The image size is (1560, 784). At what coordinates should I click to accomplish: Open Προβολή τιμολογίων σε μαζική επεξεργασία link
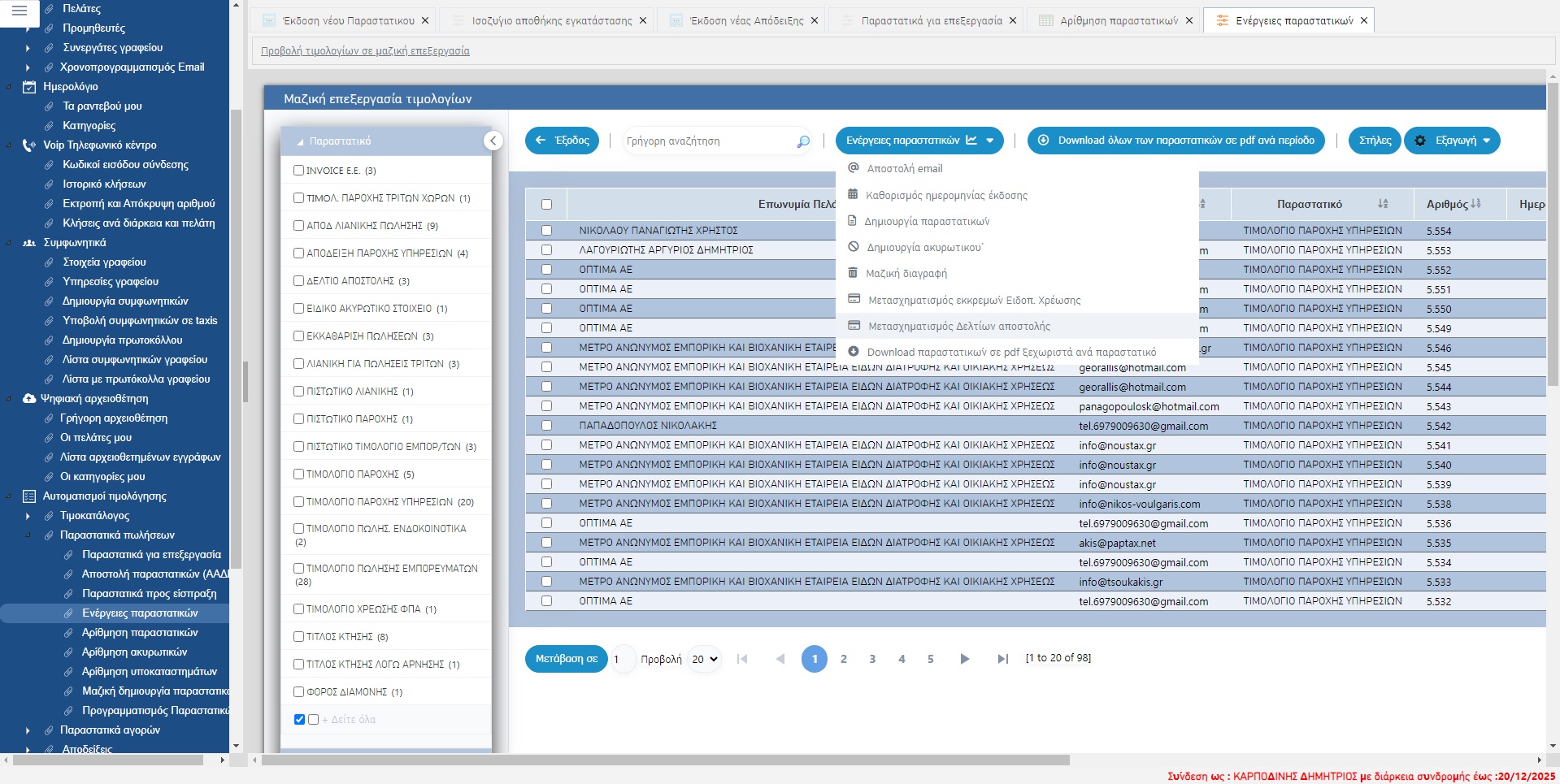click(365, 51)
